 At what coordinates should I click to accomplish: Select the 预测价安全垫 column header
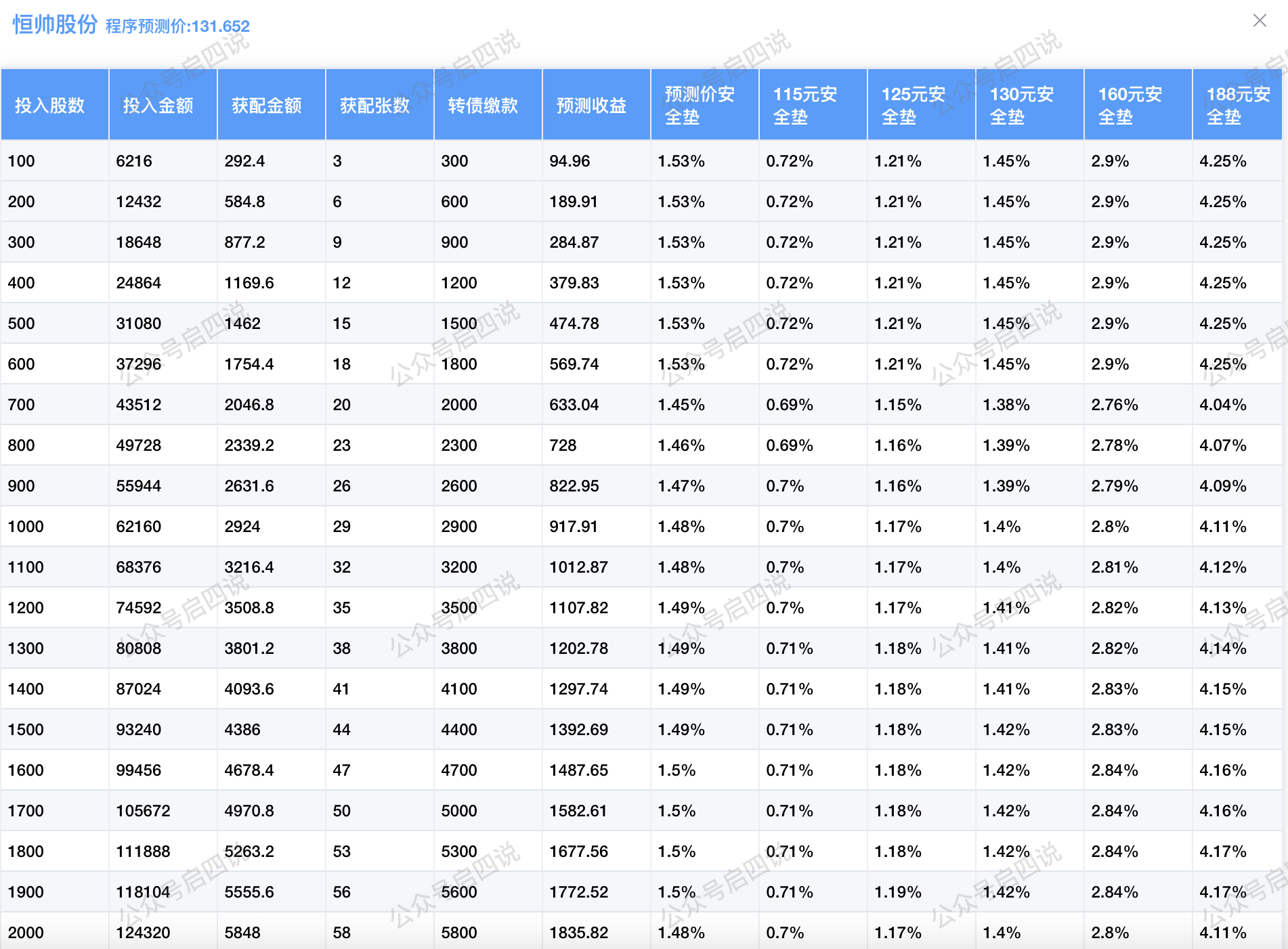click(700, 105)
